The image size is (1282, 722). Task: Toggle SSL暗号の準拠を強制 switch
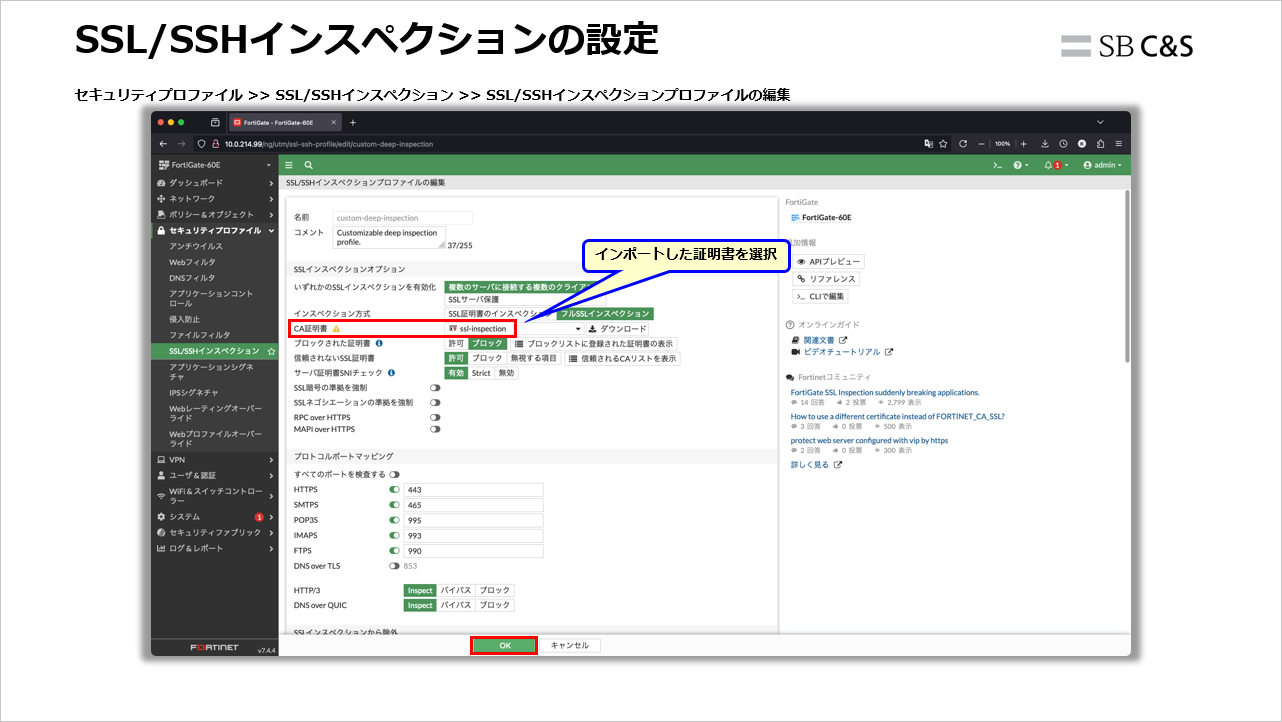tap(435, 388)
